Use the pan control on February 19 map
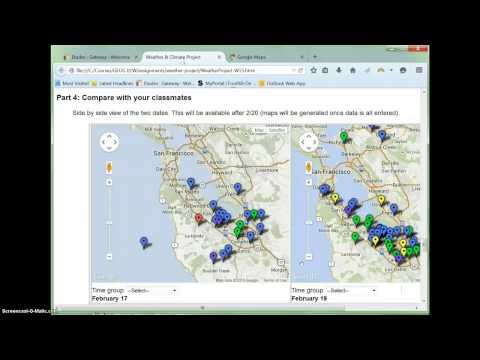This screenshot has height=360, width=480. pos(309,142)
